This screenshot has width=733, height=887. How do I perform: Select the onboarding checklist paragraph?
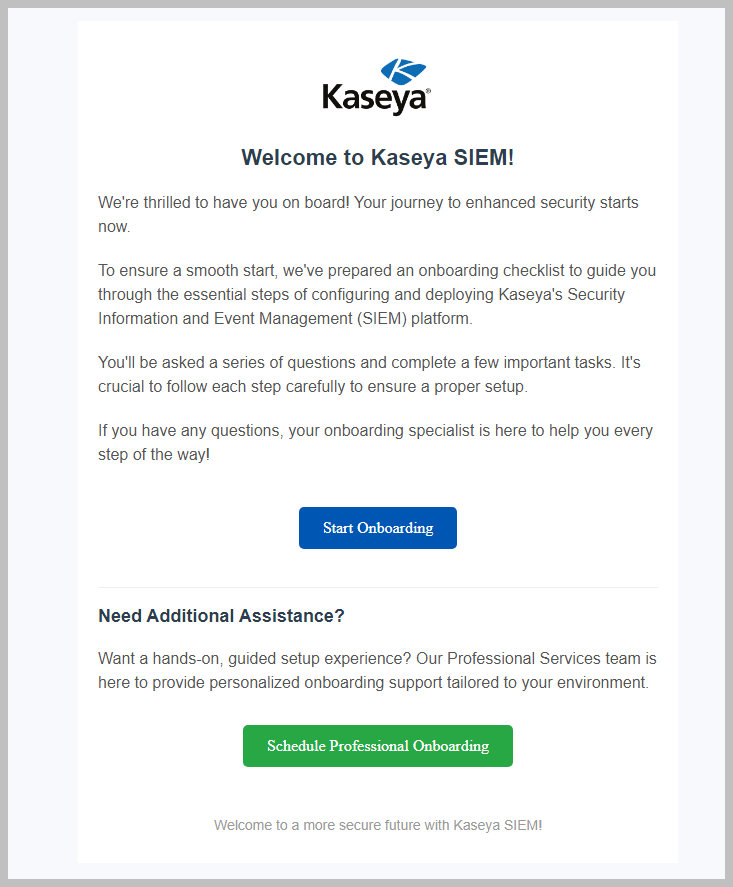click(x=377, y=294)
